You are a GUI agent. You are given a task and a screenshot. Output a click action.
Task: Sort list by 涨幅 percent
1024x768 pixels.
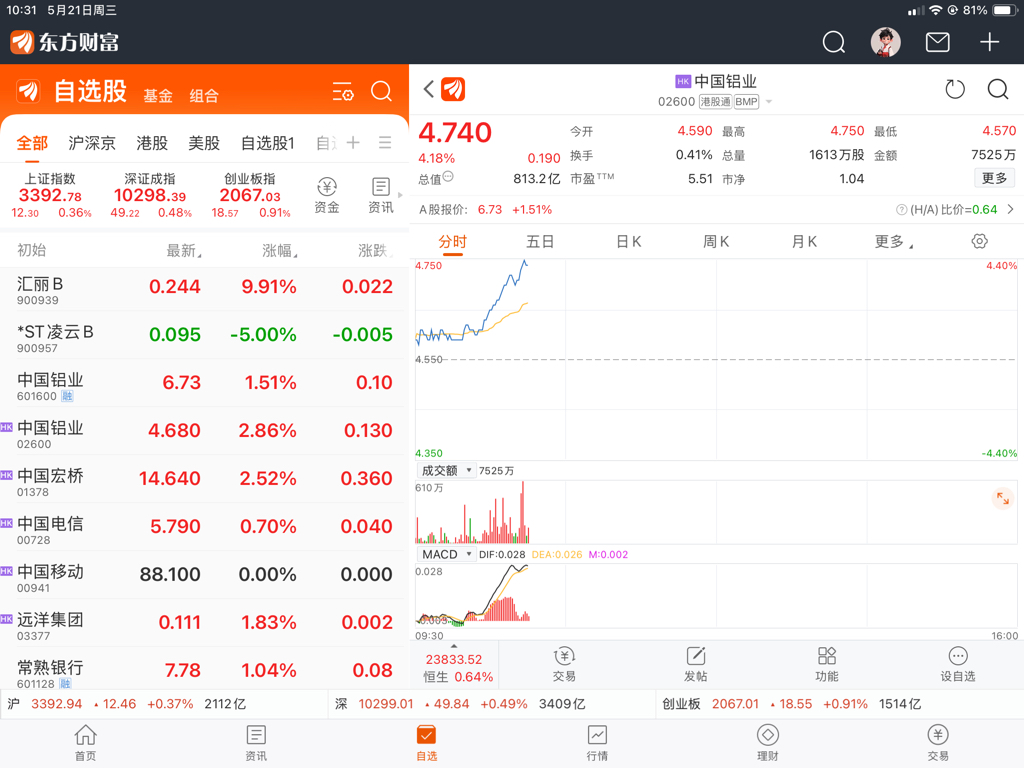[280, 250]
